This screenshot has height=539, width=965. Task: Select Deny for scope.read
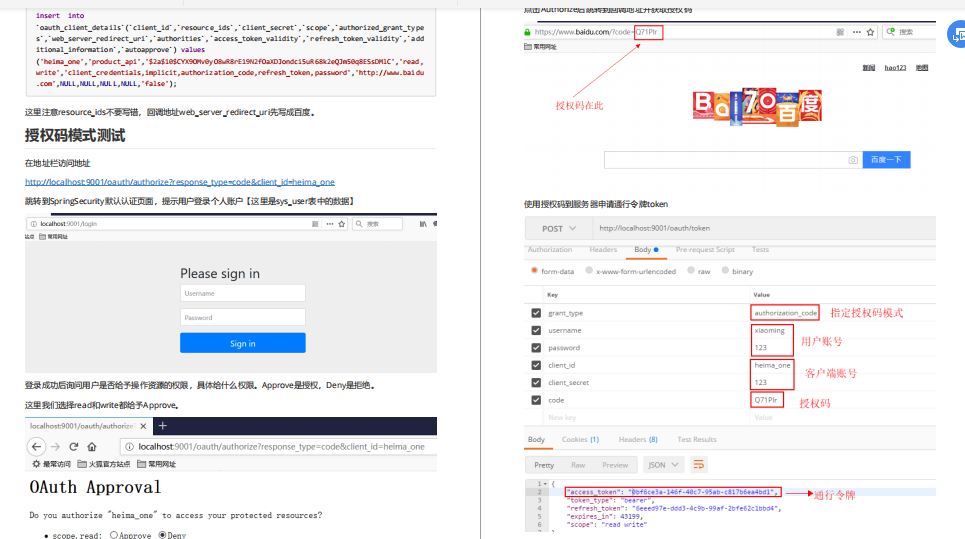(162, 535)
